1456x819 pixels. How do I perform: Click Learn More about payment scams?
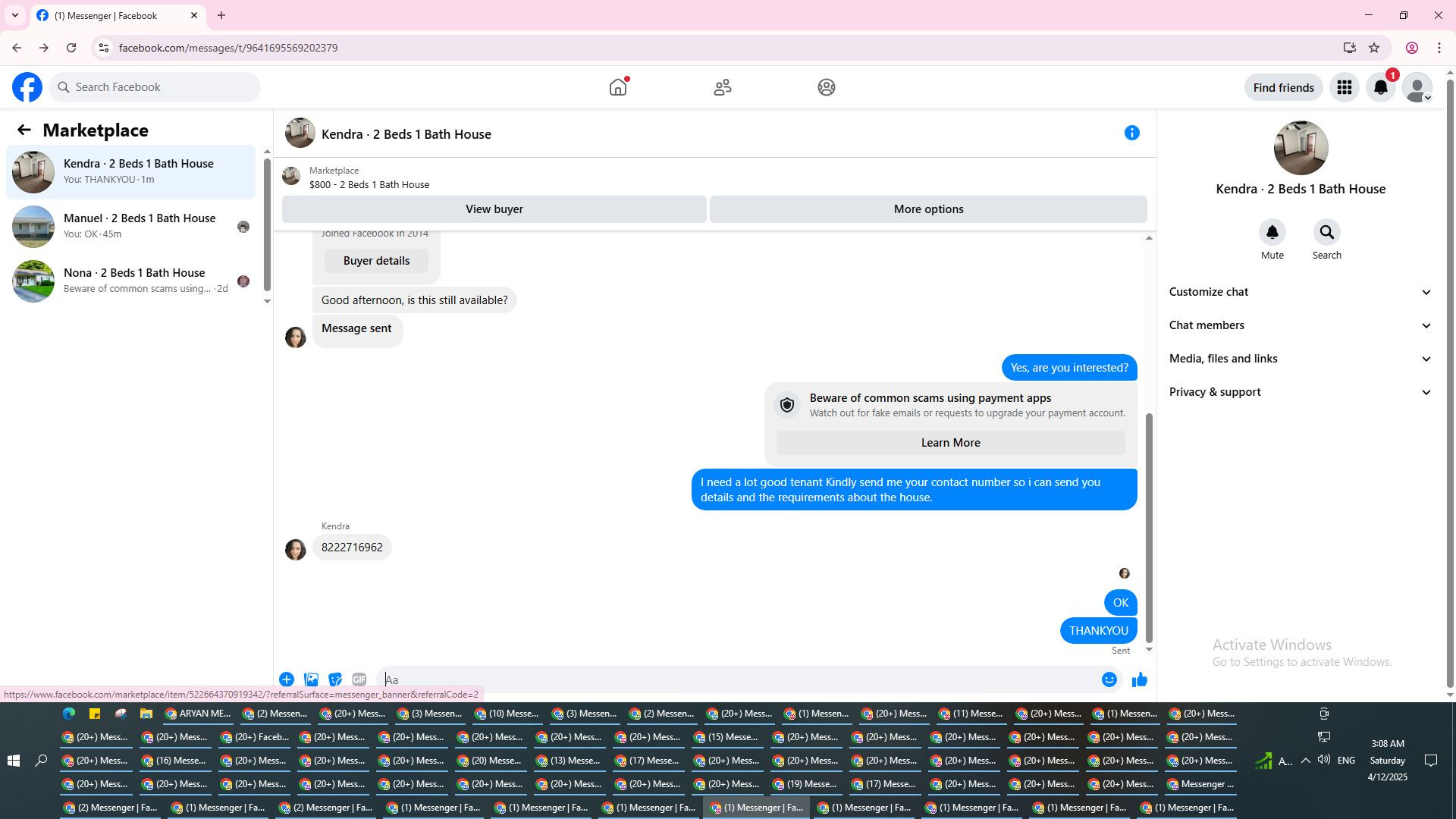pyautogui.click(x=950, y=443)
